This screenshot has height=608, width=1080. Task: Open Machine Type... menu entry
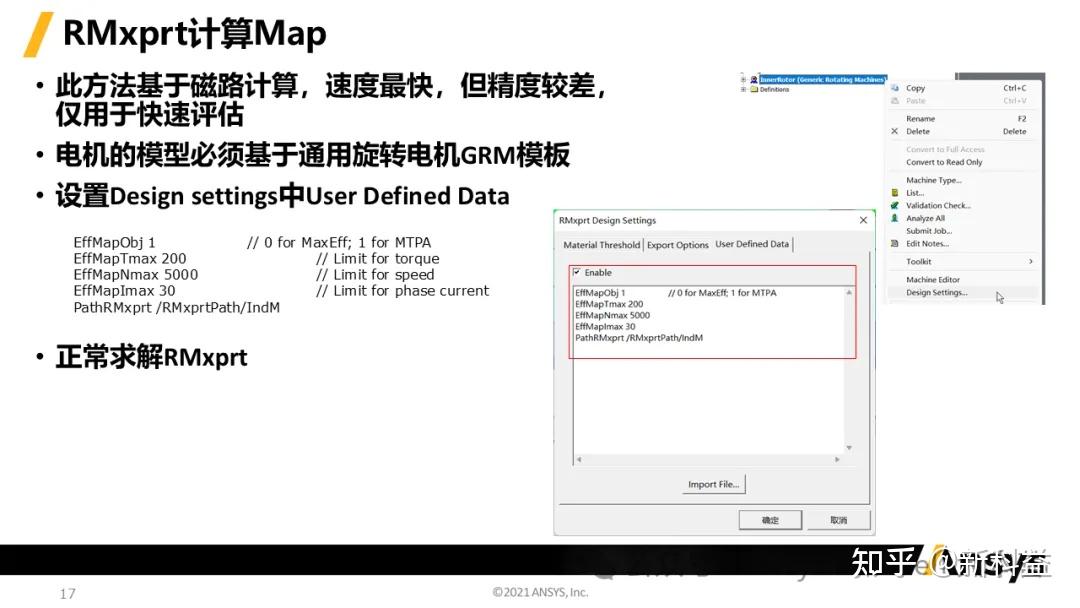pos(963,180)
